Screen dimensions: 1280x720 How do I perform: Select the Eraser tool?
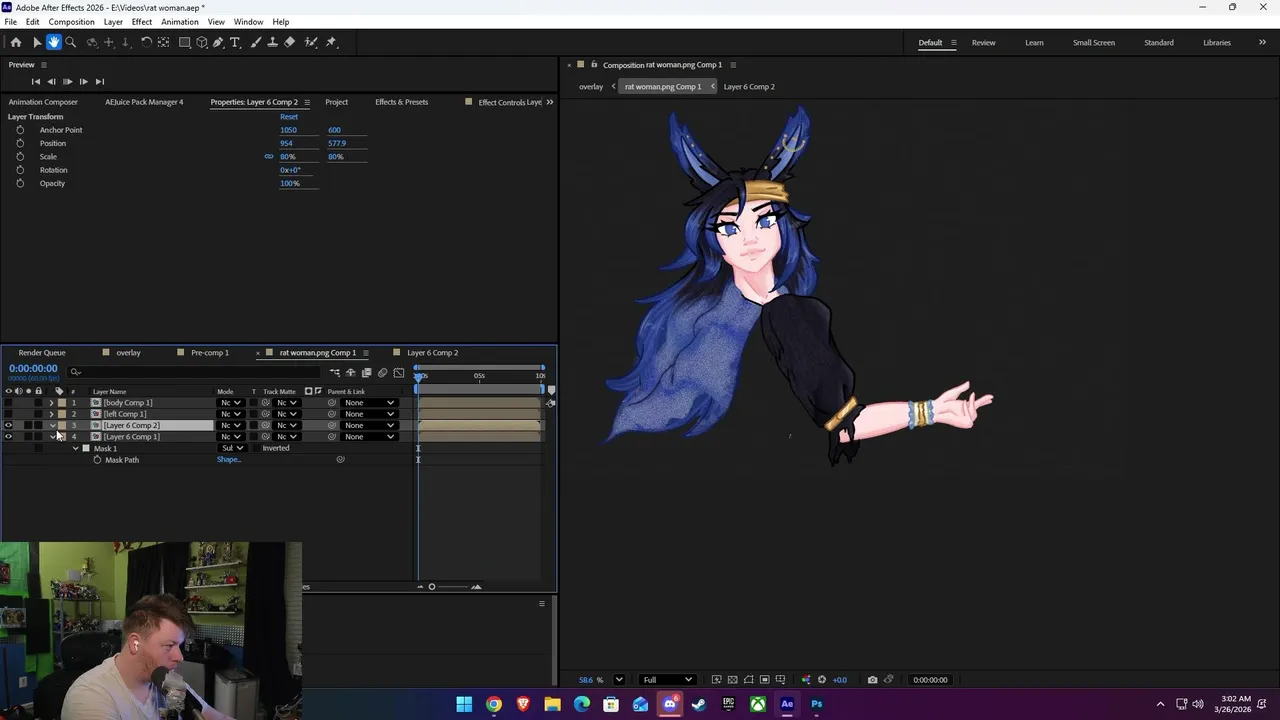coord(290,42)
